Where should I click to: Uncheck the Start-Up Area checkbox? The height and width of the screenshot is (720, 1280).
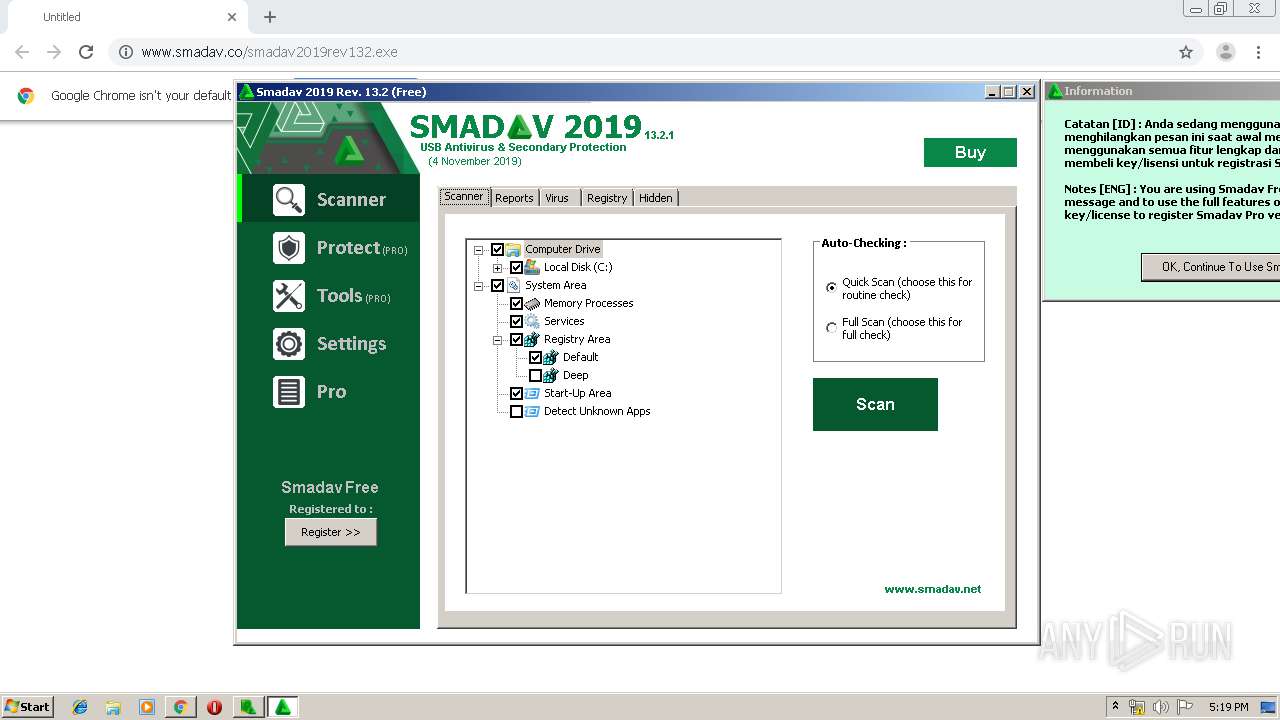click(517, 393)
